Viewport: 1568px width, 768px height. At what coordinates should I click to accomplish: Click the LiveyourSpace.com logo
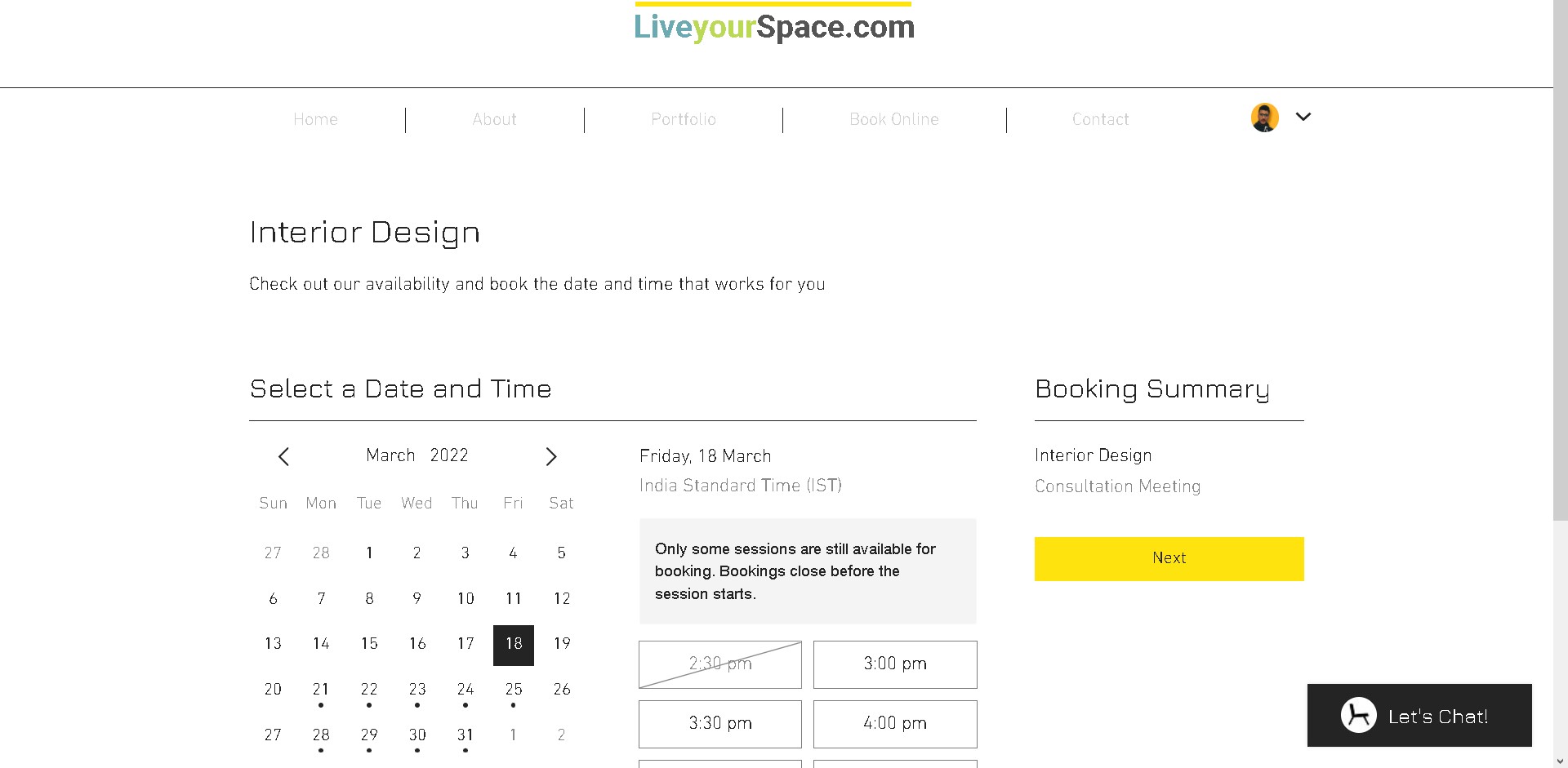(773, 27)
